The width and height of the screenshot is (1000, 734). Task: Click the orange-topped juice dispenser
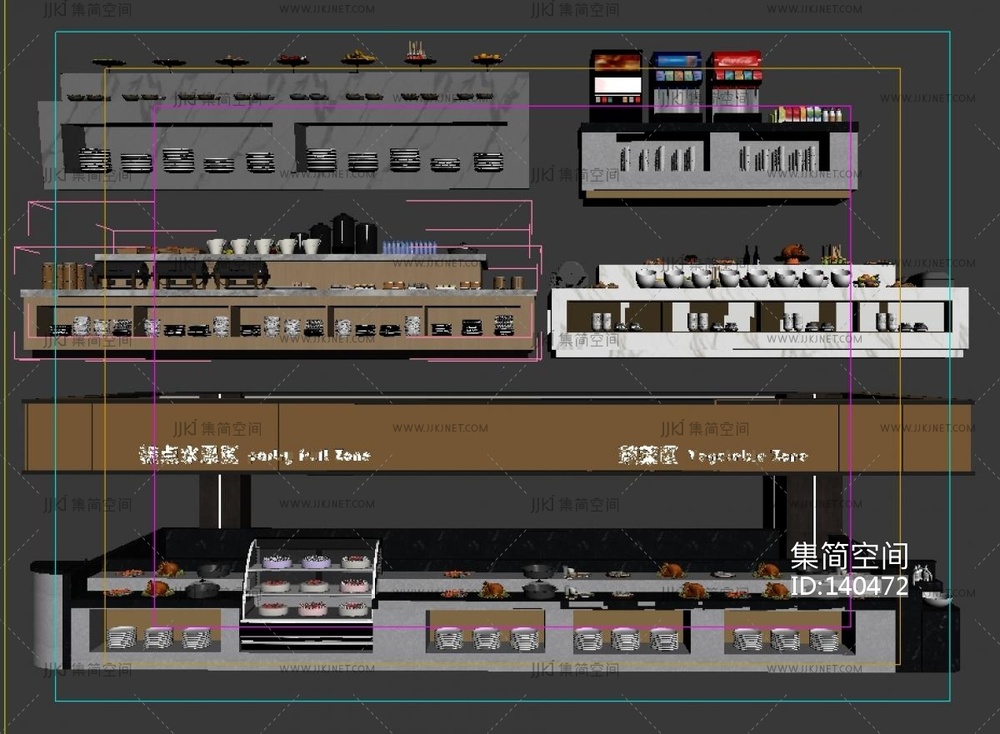tap(616, 84)
